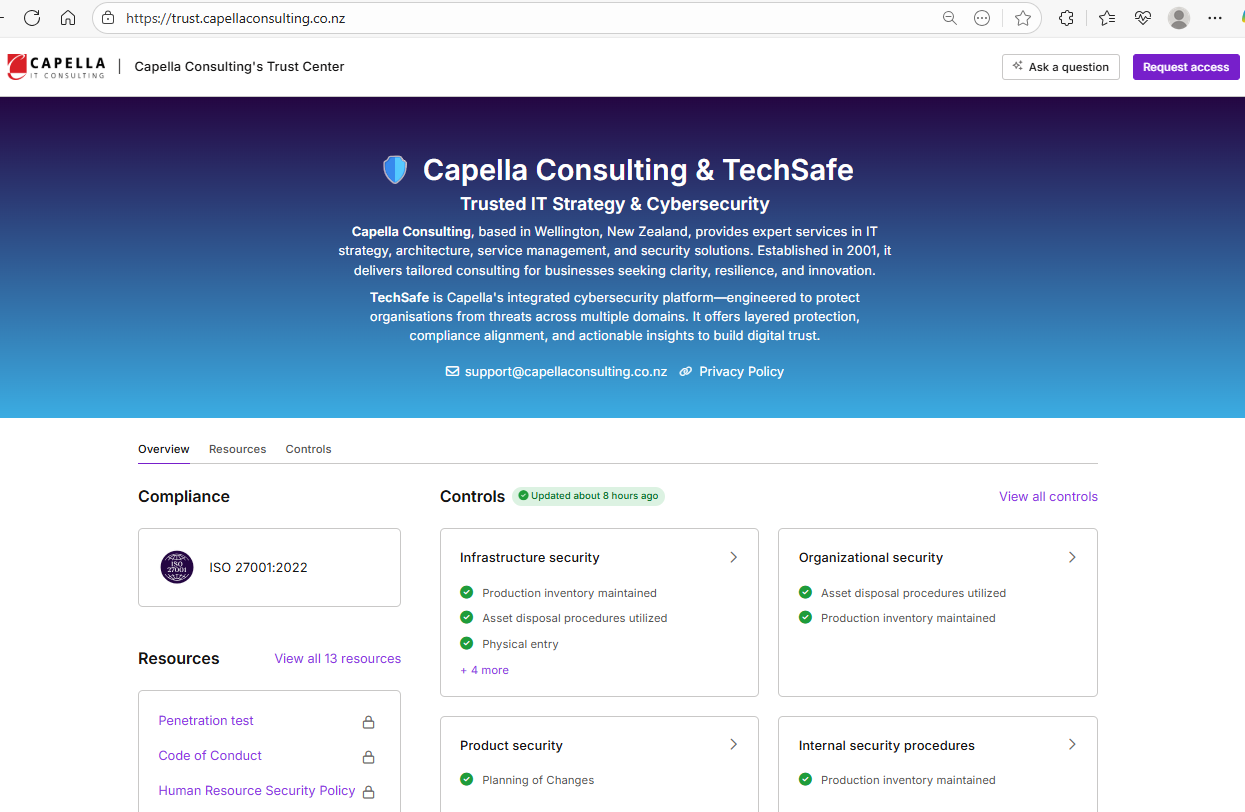Switch to the Resources tab
The height and width of the screenshot is (812, 1245).
coord(237,449)
